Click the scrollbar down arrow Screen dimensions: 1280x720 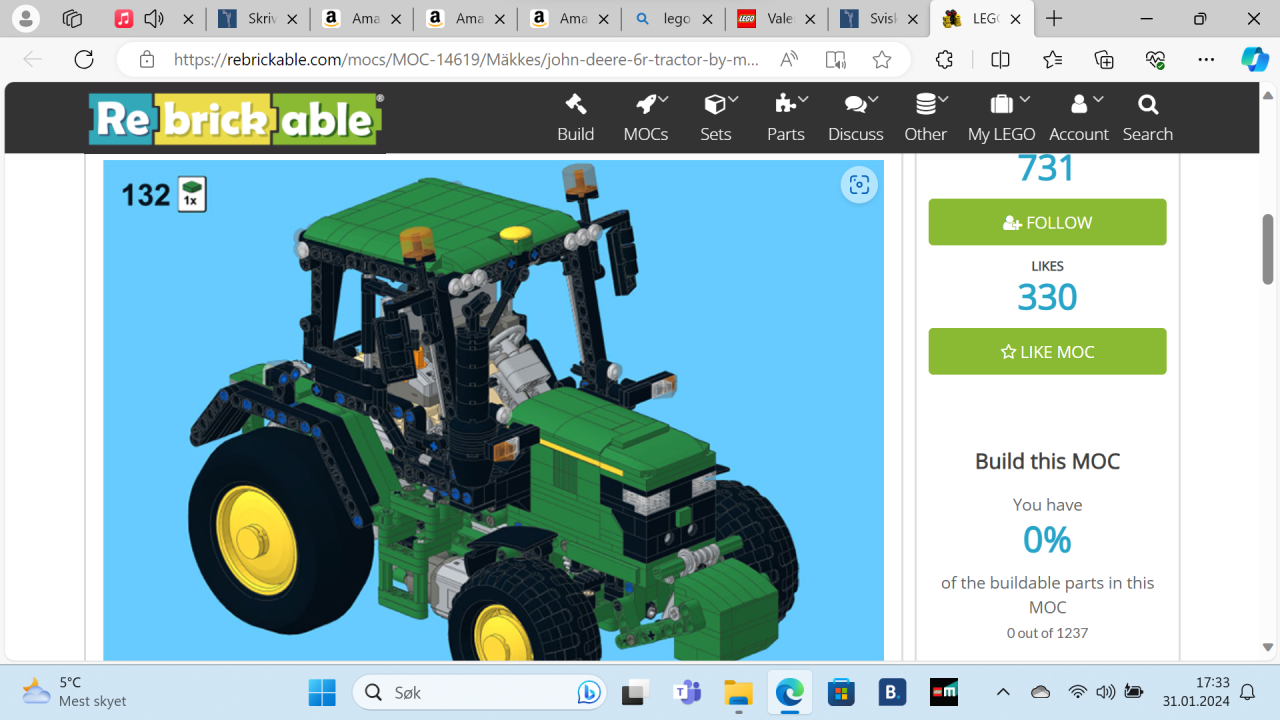tap(1268, 647)
